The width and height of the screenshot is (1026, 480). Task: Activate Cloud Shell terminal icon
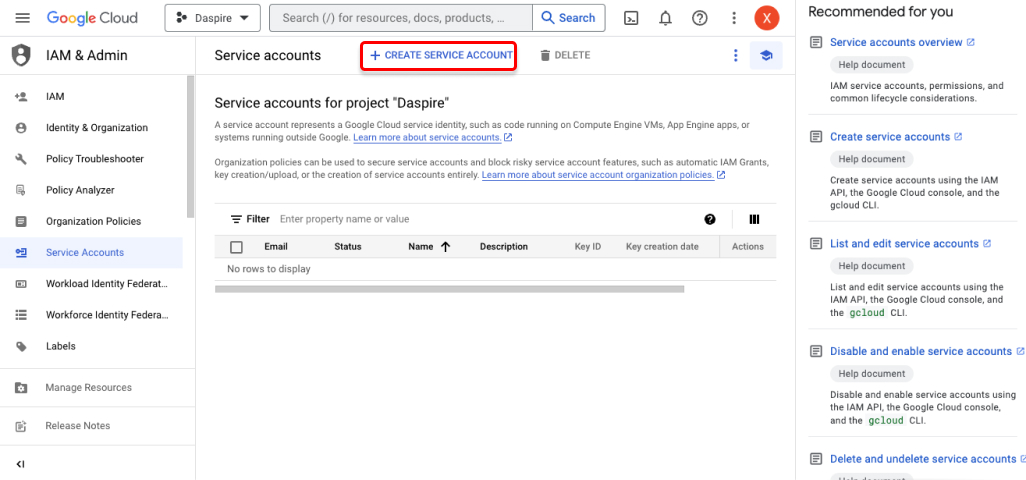pyautogui.click(x=631, y=18)
